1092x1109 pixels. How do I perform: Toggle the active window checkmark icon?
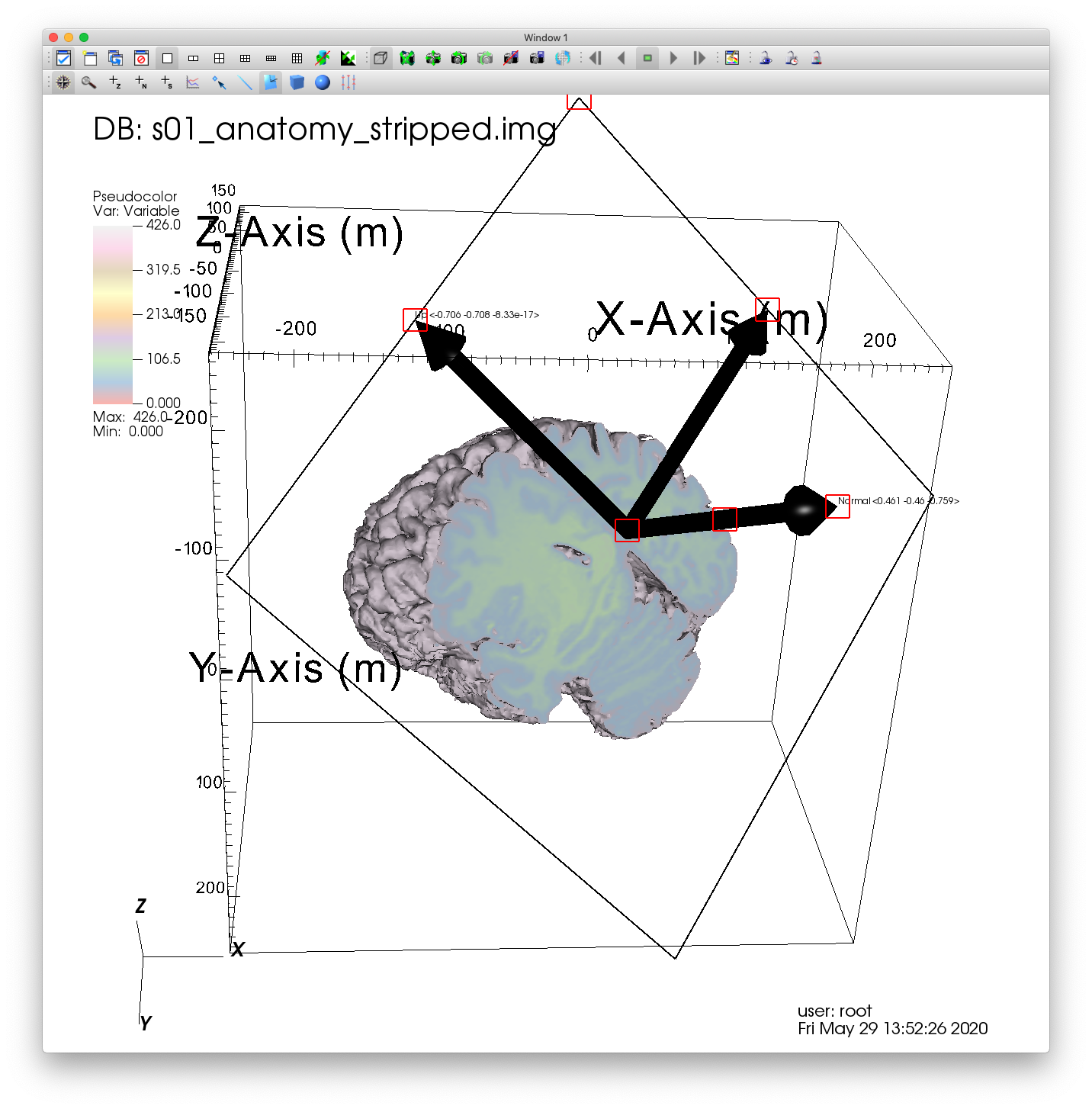click(64, 59)
